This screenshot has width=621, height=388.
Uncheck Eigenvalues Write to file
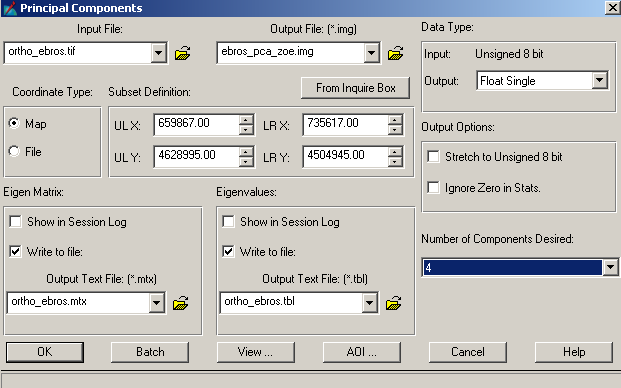(228, 251)
